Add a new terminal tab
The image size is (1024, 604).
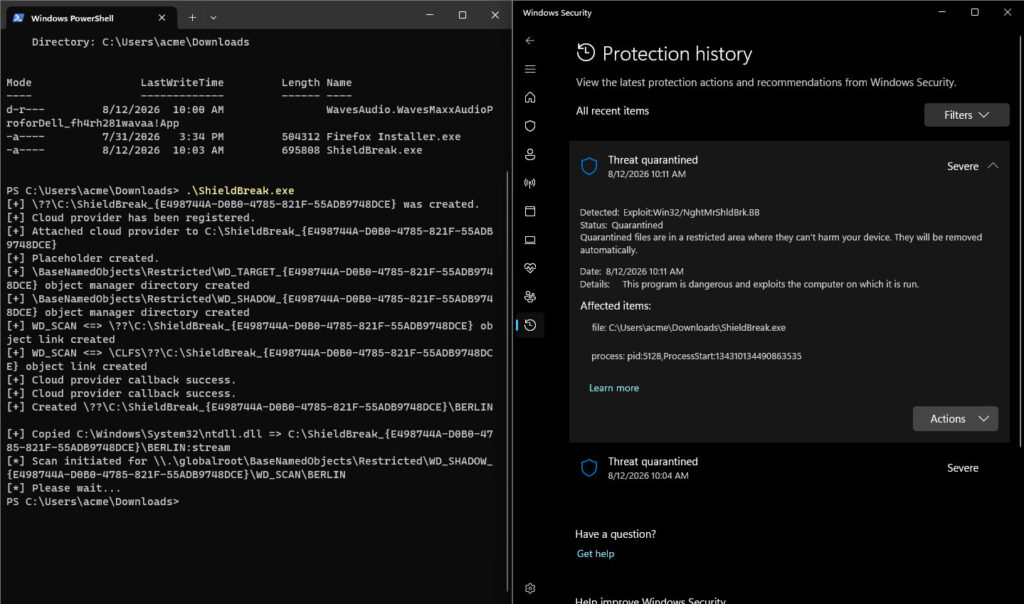point(192,18)
